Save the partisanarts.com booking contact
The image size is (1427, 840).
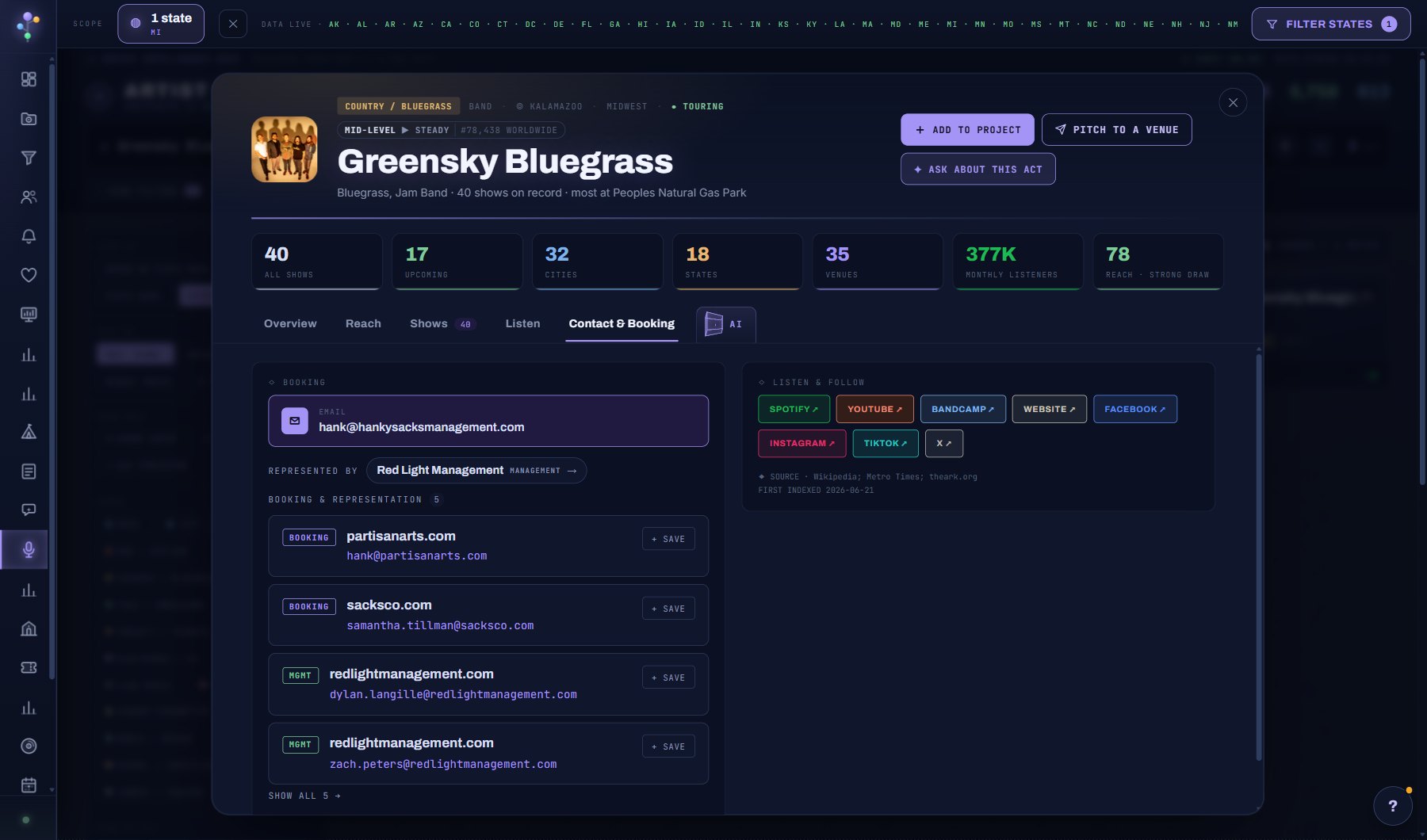[x=668, y=539]
